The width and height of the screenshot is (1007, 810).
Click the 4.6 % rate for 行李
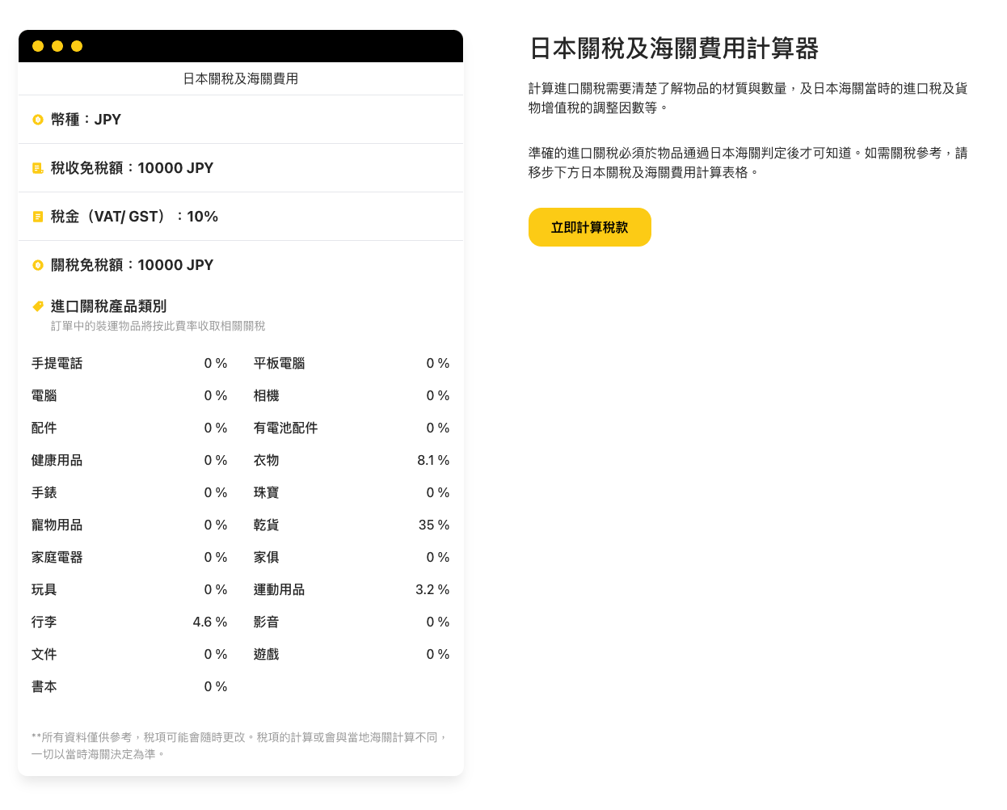click(210, 622)
